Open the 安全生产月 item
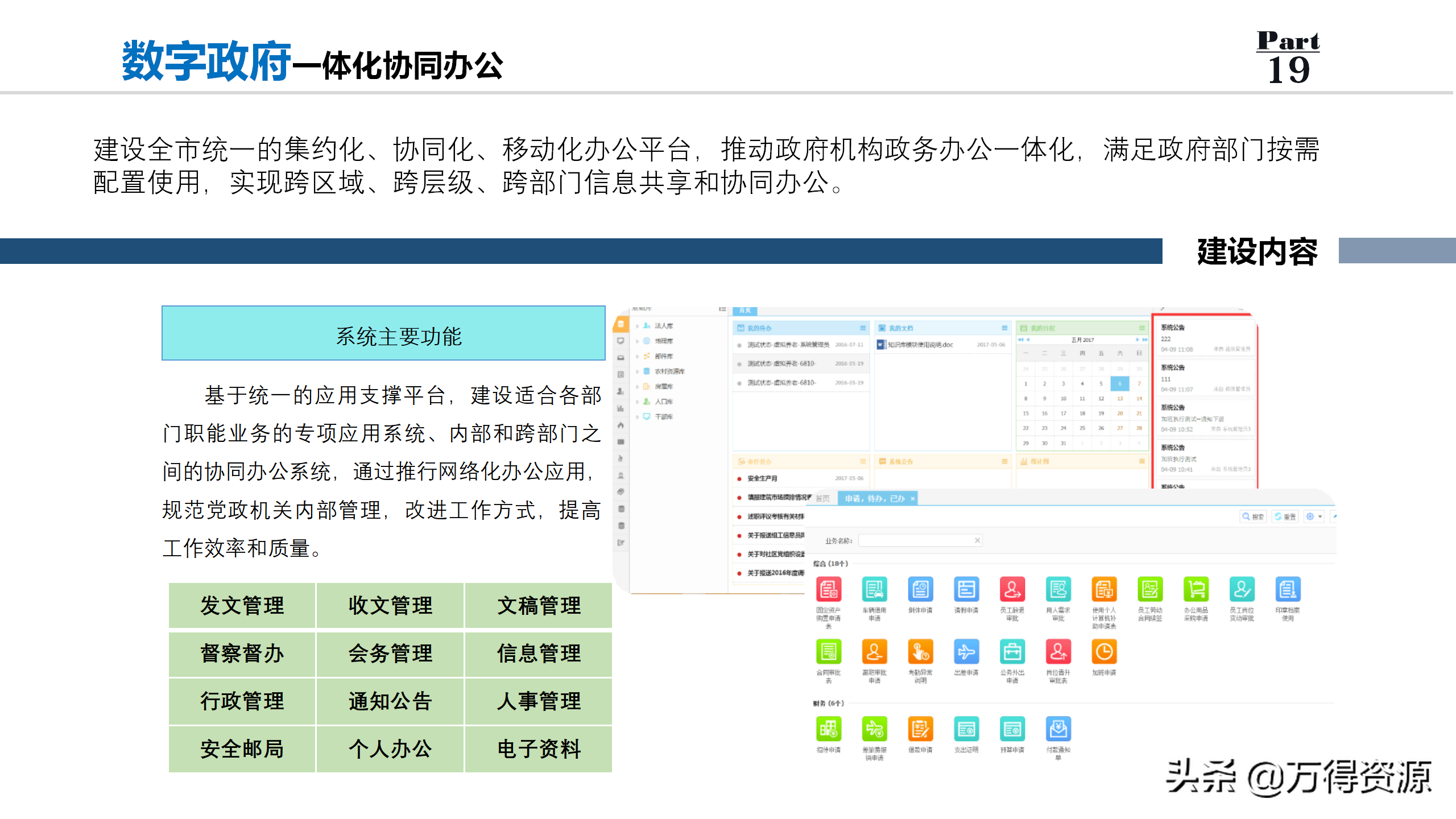This screenshot has height=819, width=1456. click(762, 478)
